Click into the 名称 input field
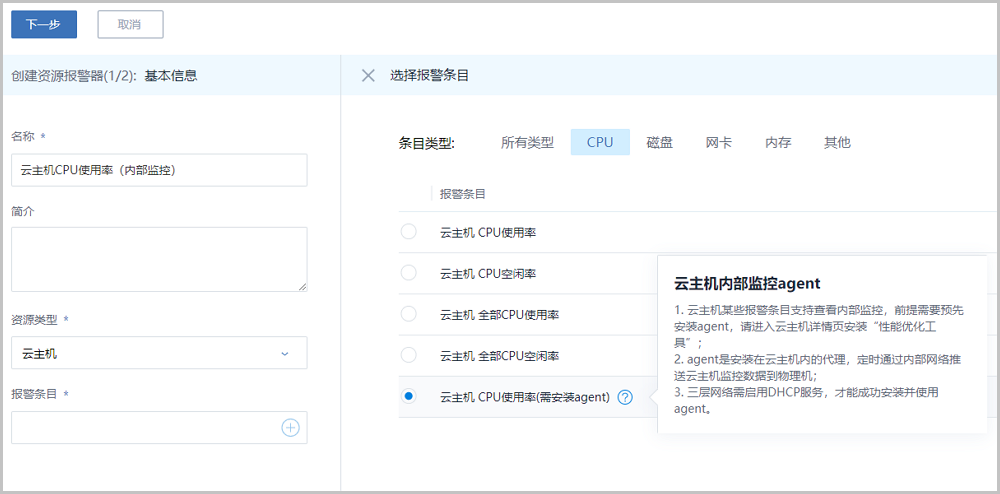Image resolution: width=1000 pixels, height=494 pixels. (159, 170)
